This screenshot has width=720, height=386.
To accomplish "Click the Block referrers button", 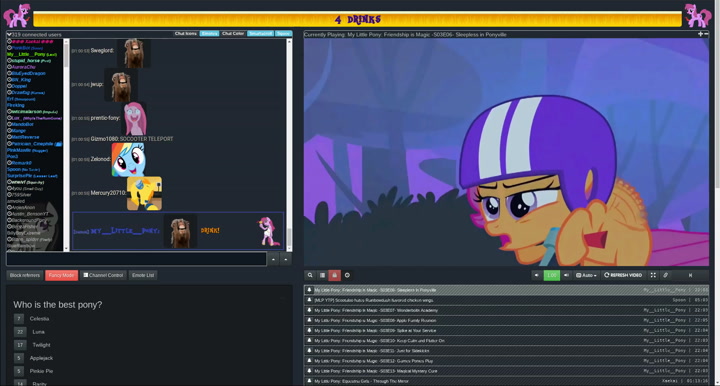I will pyautogui.click(x=25, y=275).
